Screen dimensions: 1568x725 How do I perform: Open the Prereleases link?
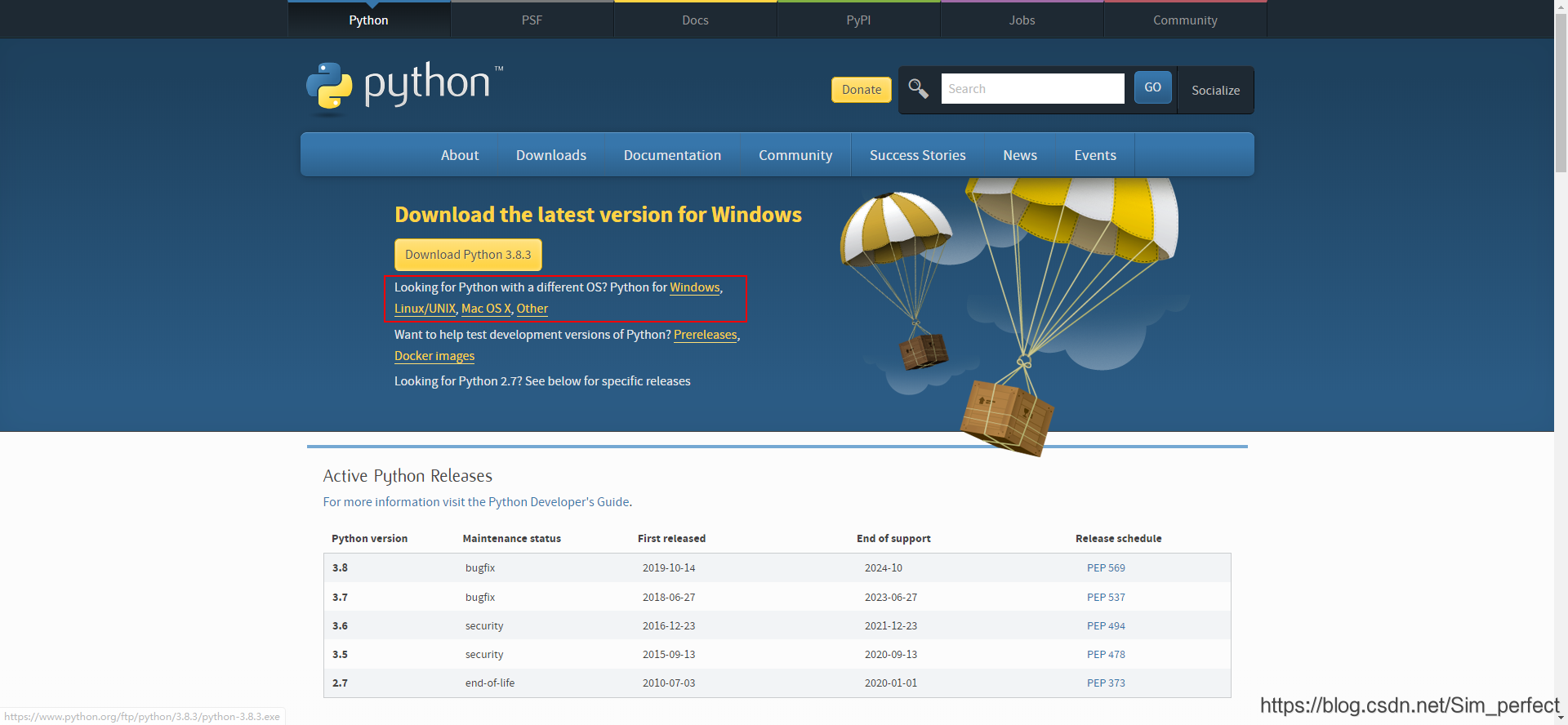(706, 335)
